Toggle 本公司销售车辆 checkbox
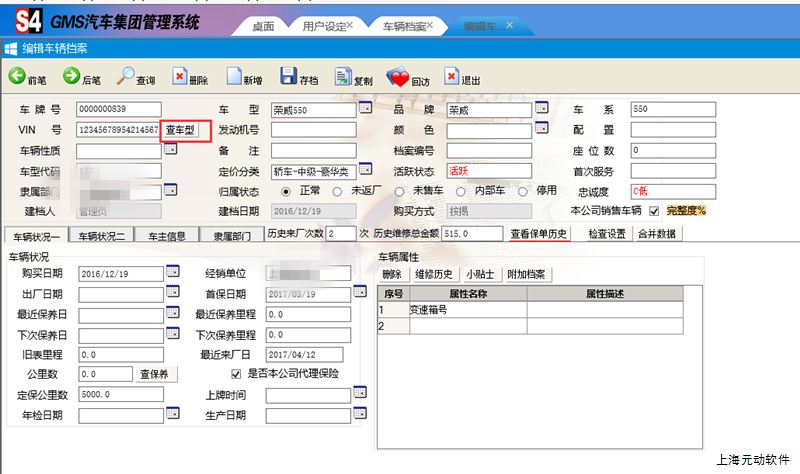Screen dimensions: 800x474 click(654, 211)
